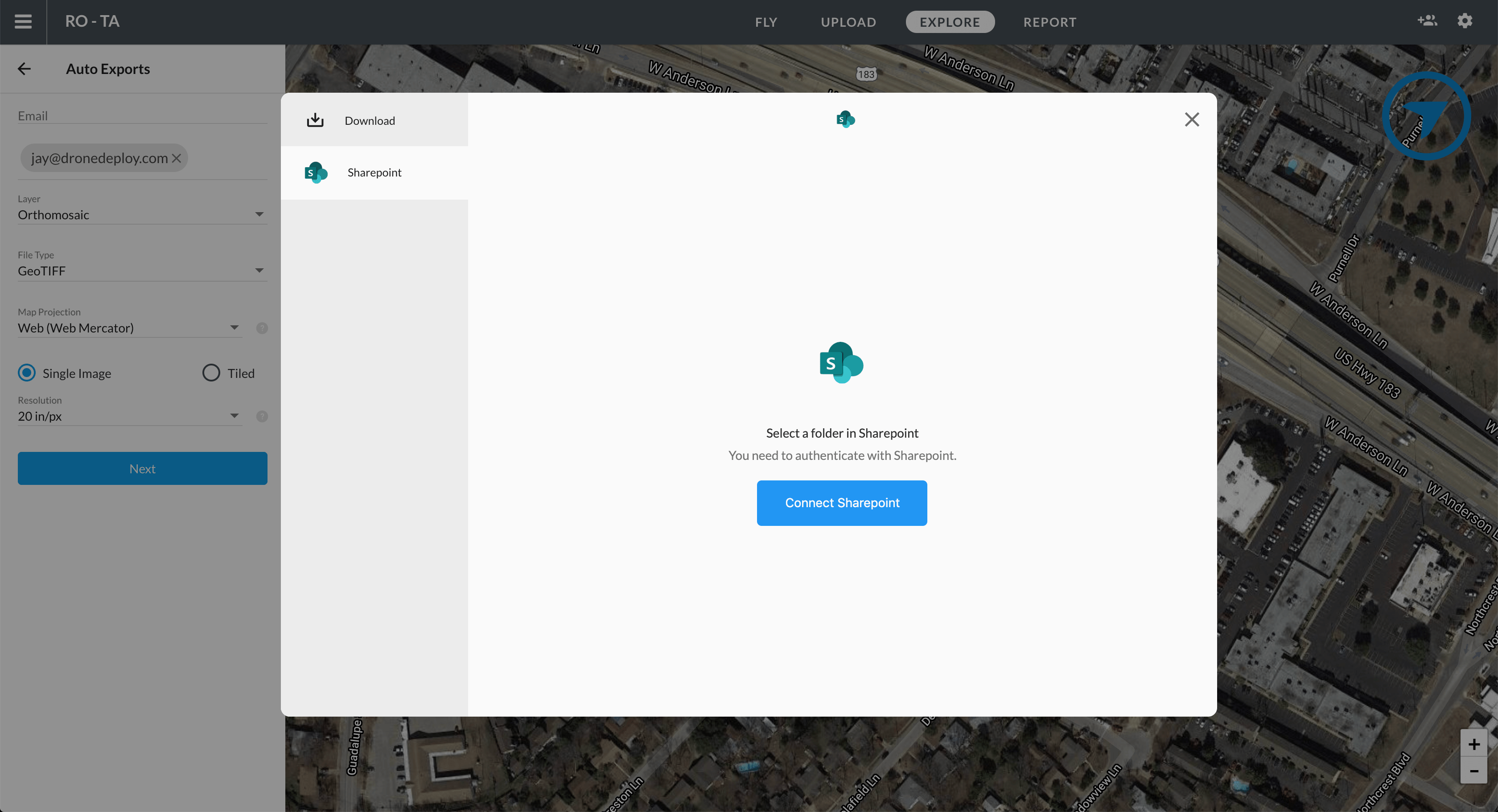1498x812 pixels.
Task: Select the EXPLORE tab
Action: [x=950, y=22]
